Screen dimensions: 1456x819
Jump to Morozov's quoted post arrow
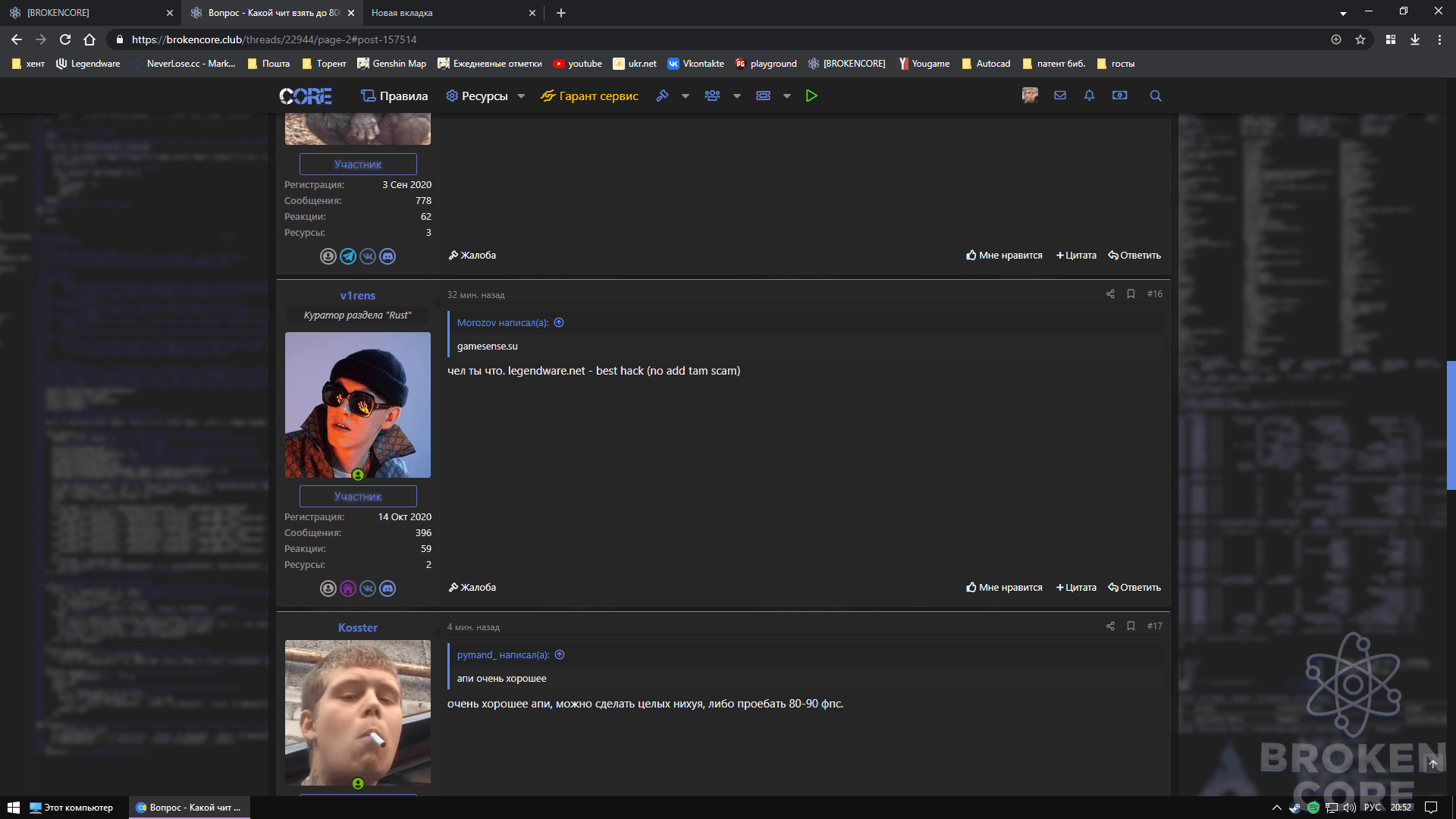tap(559, 323)
